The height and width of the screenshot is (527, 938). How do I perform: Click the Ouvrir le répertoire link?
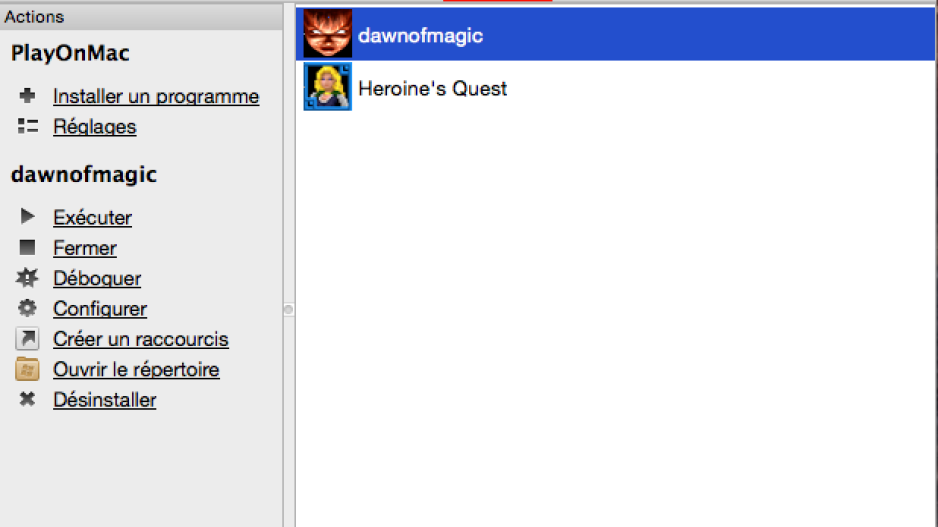pos(136,370)
